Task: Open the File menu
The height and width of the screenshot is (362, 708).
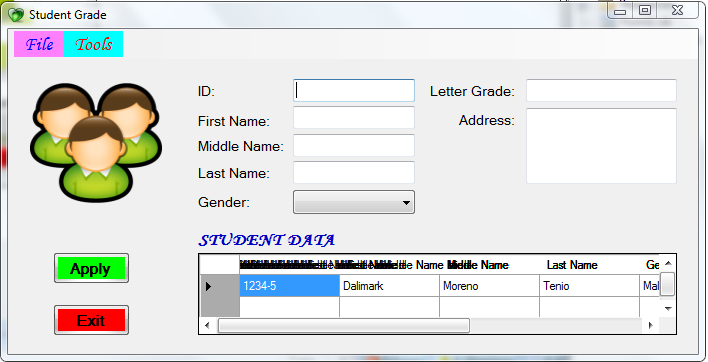Action: pyautogui.click(x=39, y=44)
